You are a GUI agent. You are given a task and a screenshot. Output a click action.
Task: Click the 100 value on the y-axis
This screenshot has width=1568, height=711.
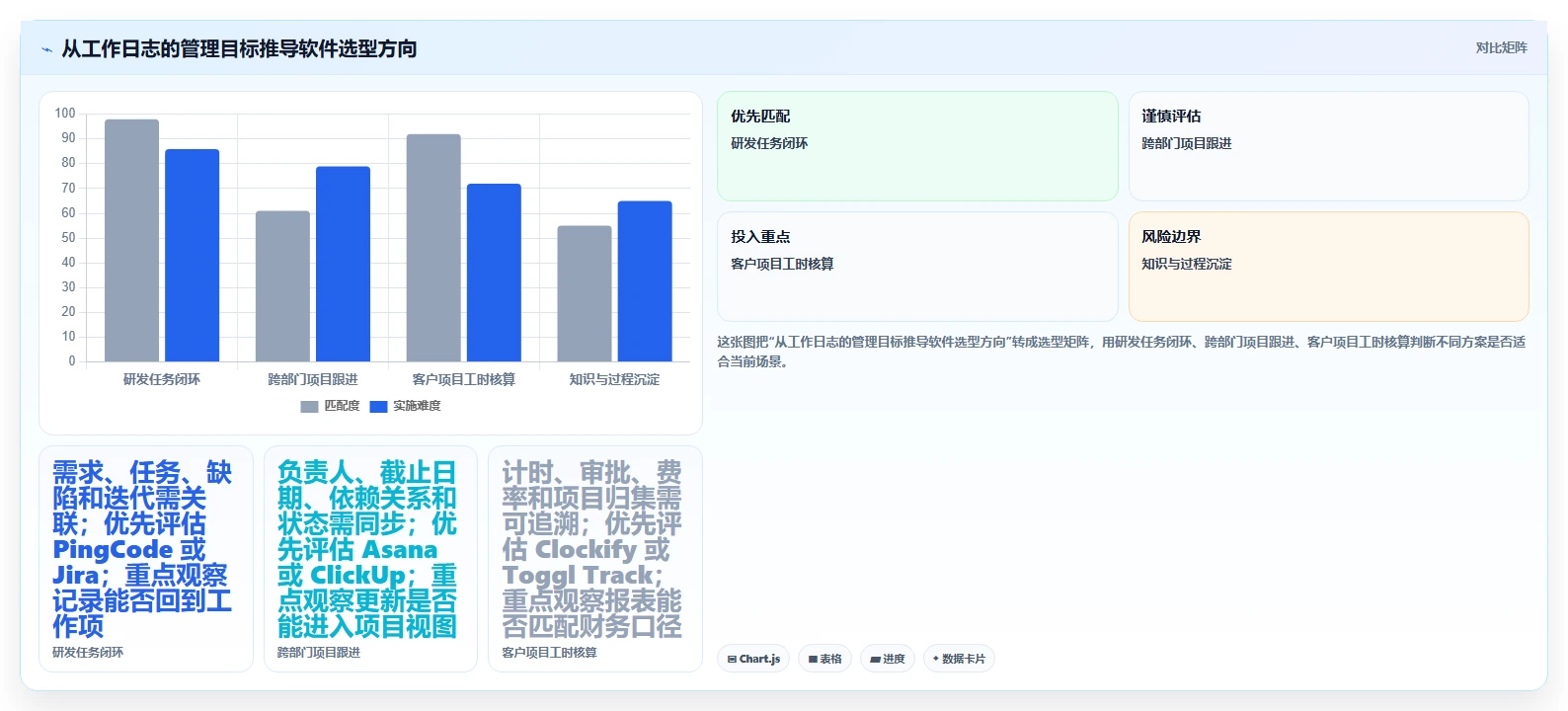pyautogui.click(x=65, y=114)
